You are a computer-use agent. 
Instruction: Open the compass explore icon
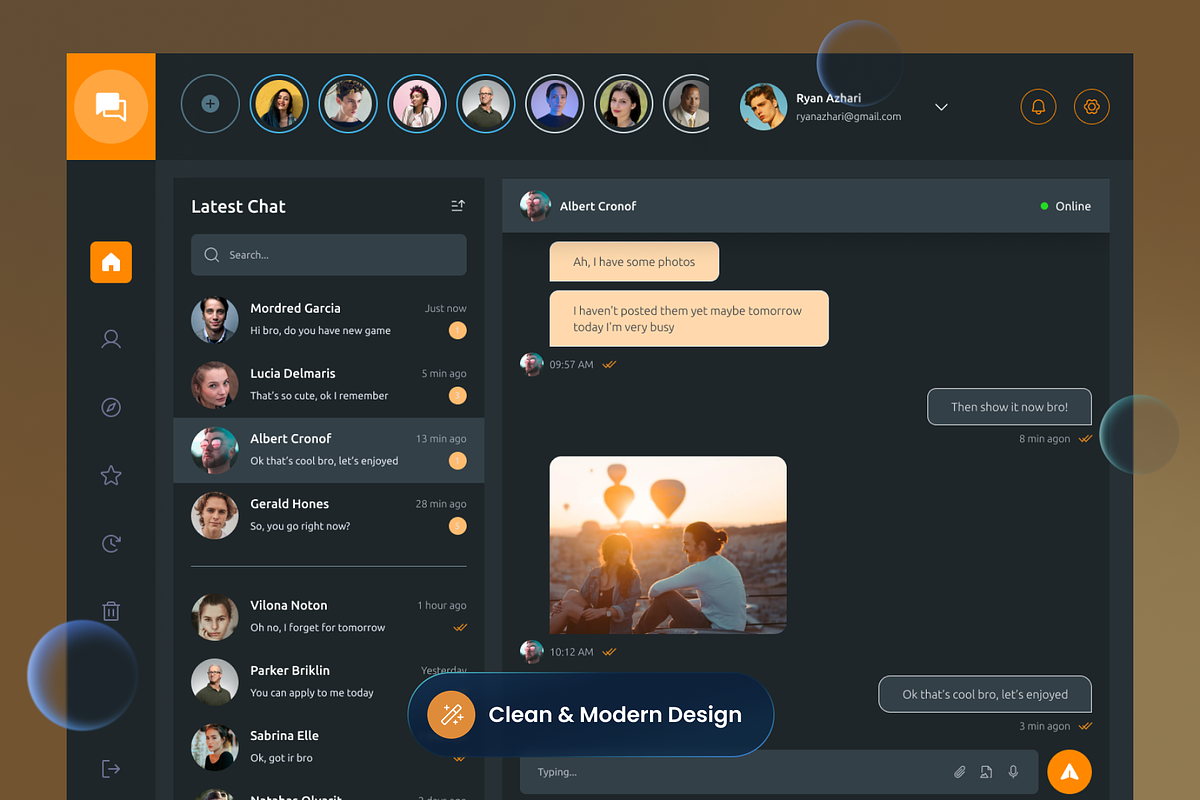(x=111, y=408)
